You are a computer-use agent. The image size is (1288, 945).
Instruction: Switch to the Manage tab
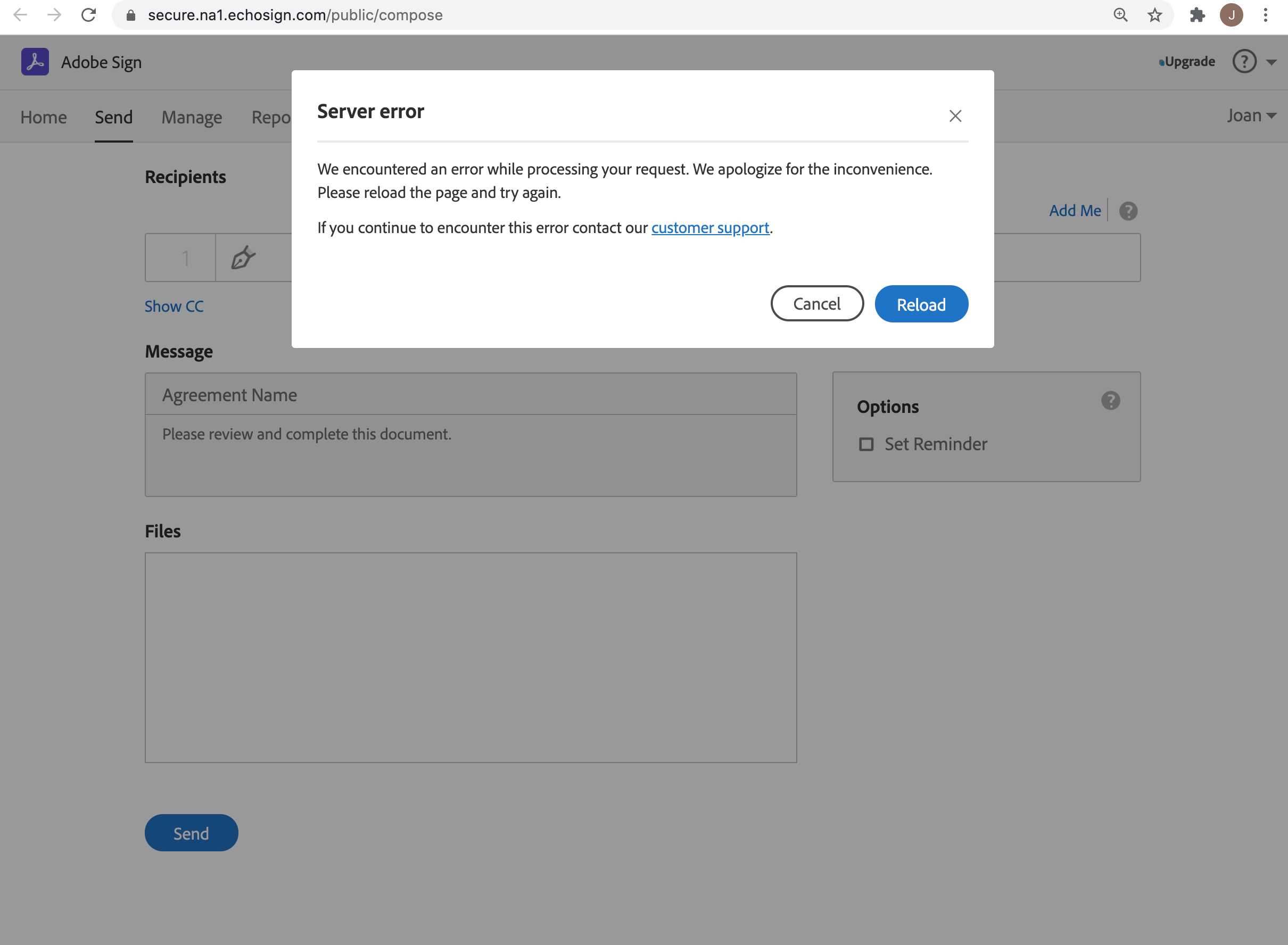(x=192, y=117)
